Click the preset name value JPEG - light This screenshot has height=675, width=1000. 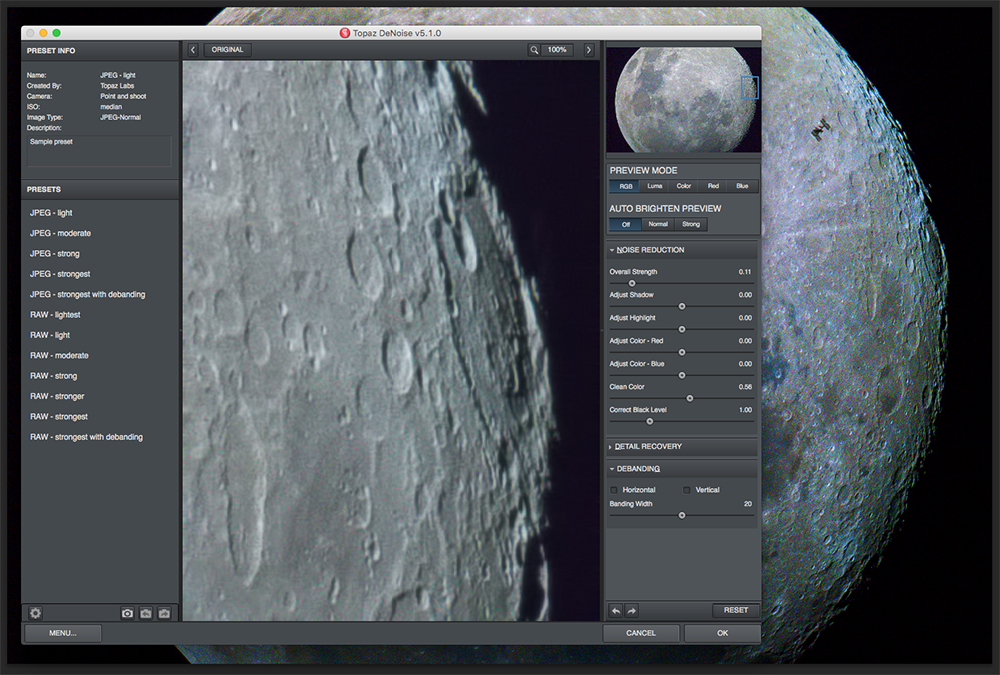118,75
